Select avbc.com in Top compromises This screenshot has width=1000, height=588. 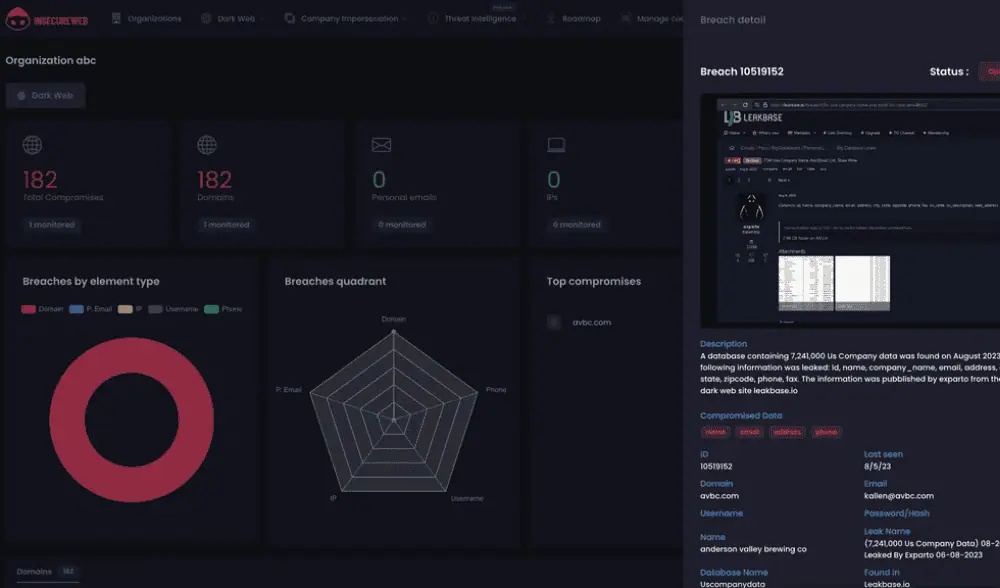pyautogui.click(x=592, y=322)
